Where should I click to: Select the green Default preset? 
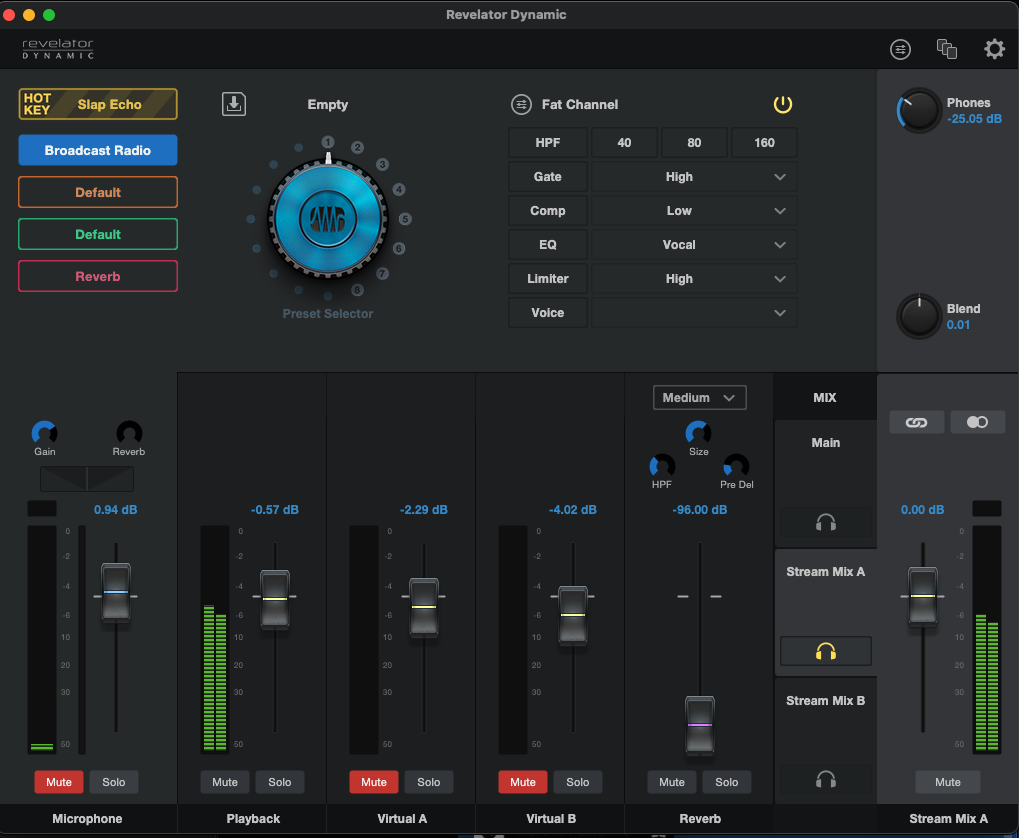click(98, 235)
